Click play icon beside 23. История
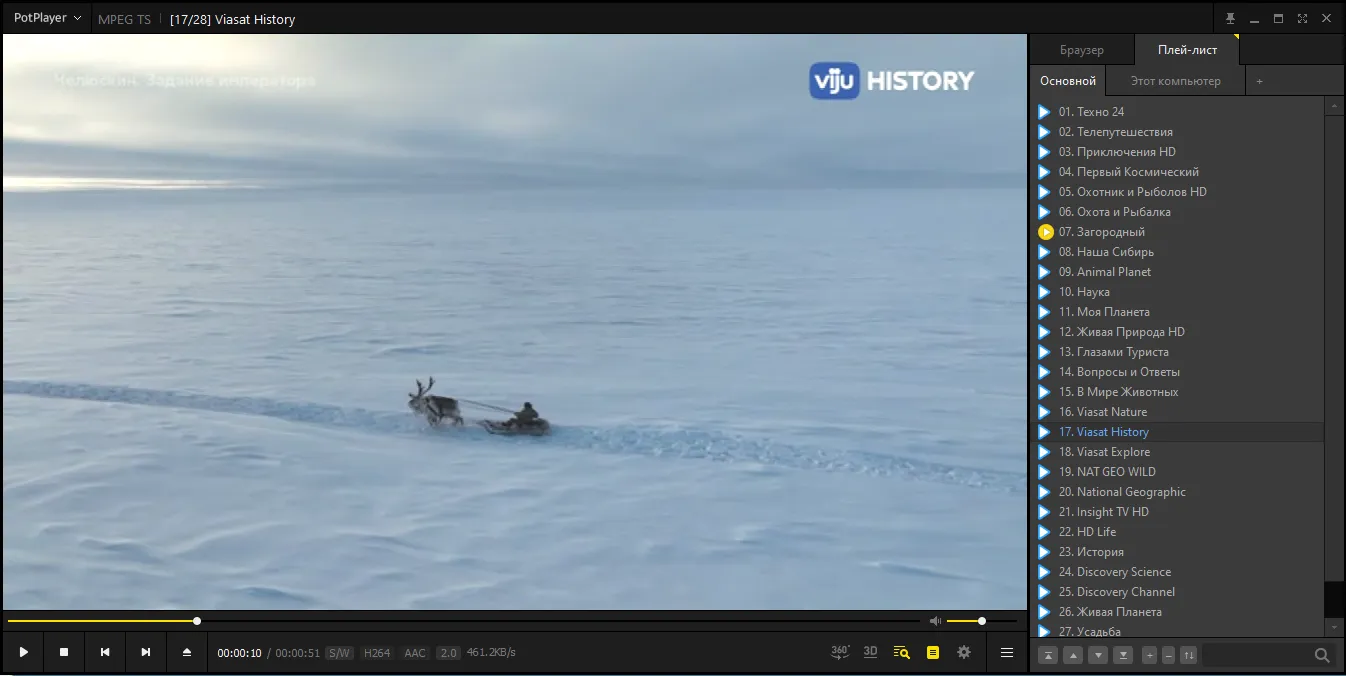 [x=1045, y=552]
